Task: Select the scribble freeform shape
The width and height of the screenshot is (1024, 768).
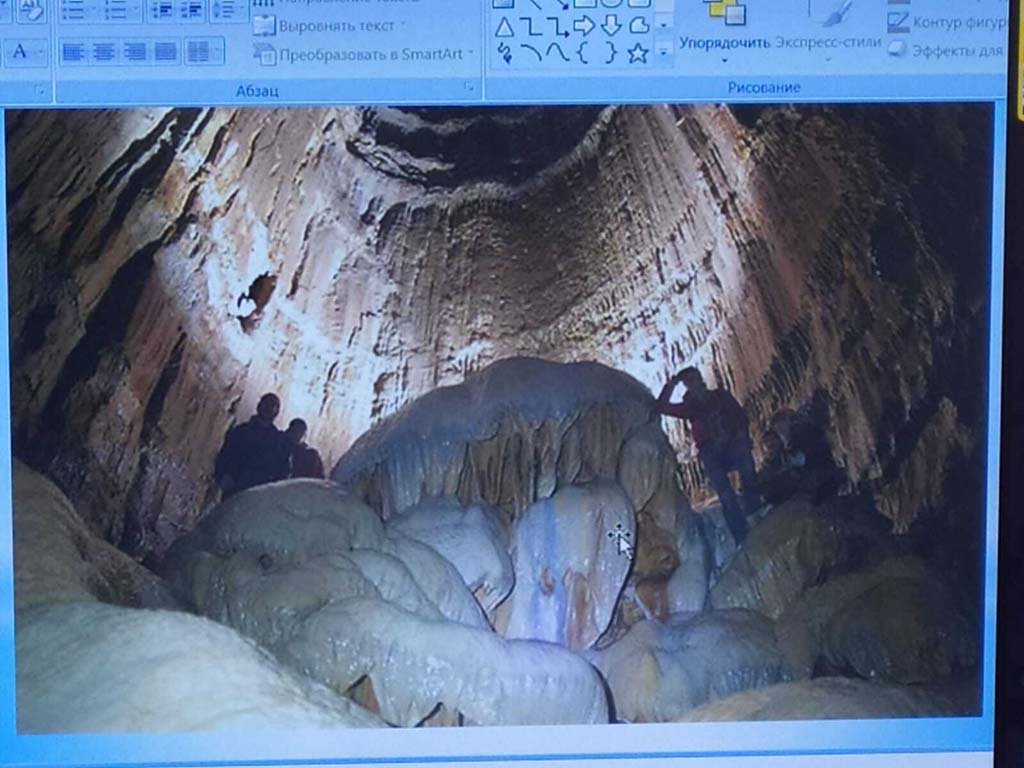Action: click(x=505, y=54)
